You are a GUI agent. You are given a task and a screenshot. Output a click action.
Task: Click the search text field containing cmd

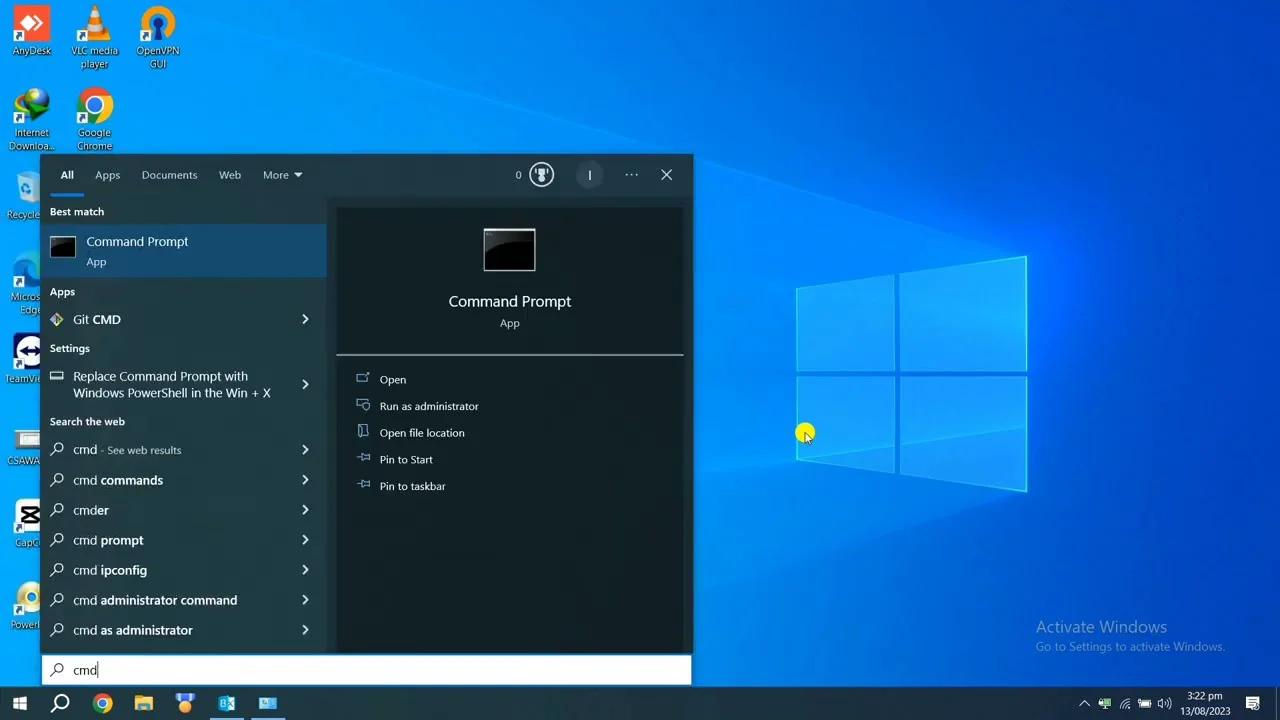click(x=380, y=670)
